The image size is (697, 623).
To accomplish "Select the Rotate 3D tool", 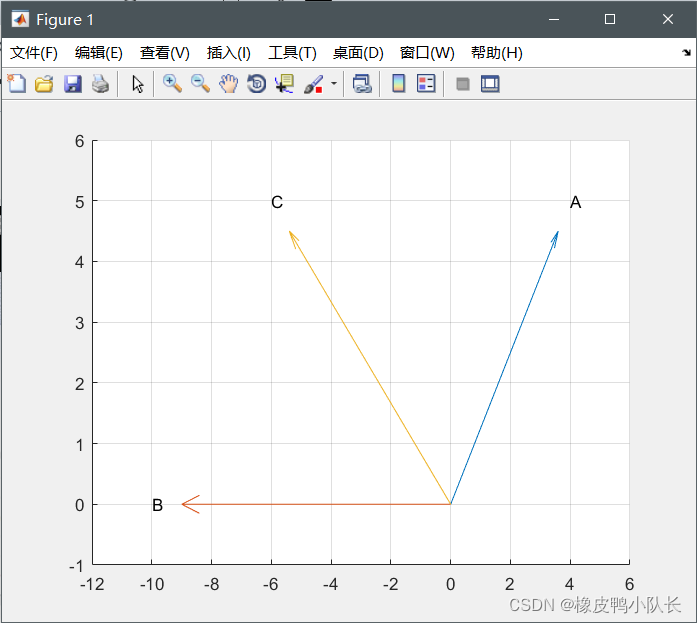I will 256,84.
